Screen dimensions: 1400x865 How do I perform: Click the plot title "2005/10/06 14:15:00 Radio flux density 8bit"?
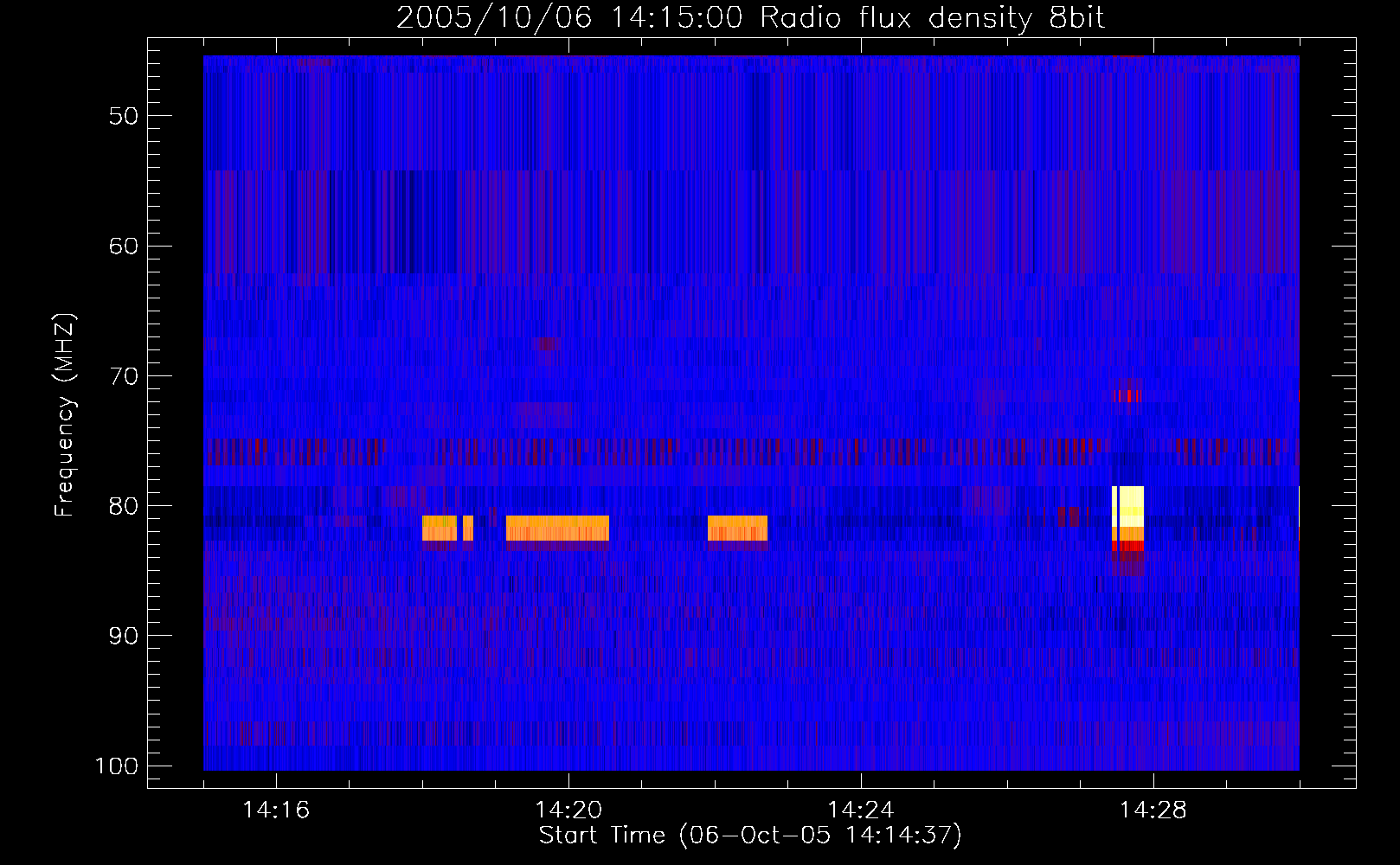pyautogui.click(x=750, y=18)
